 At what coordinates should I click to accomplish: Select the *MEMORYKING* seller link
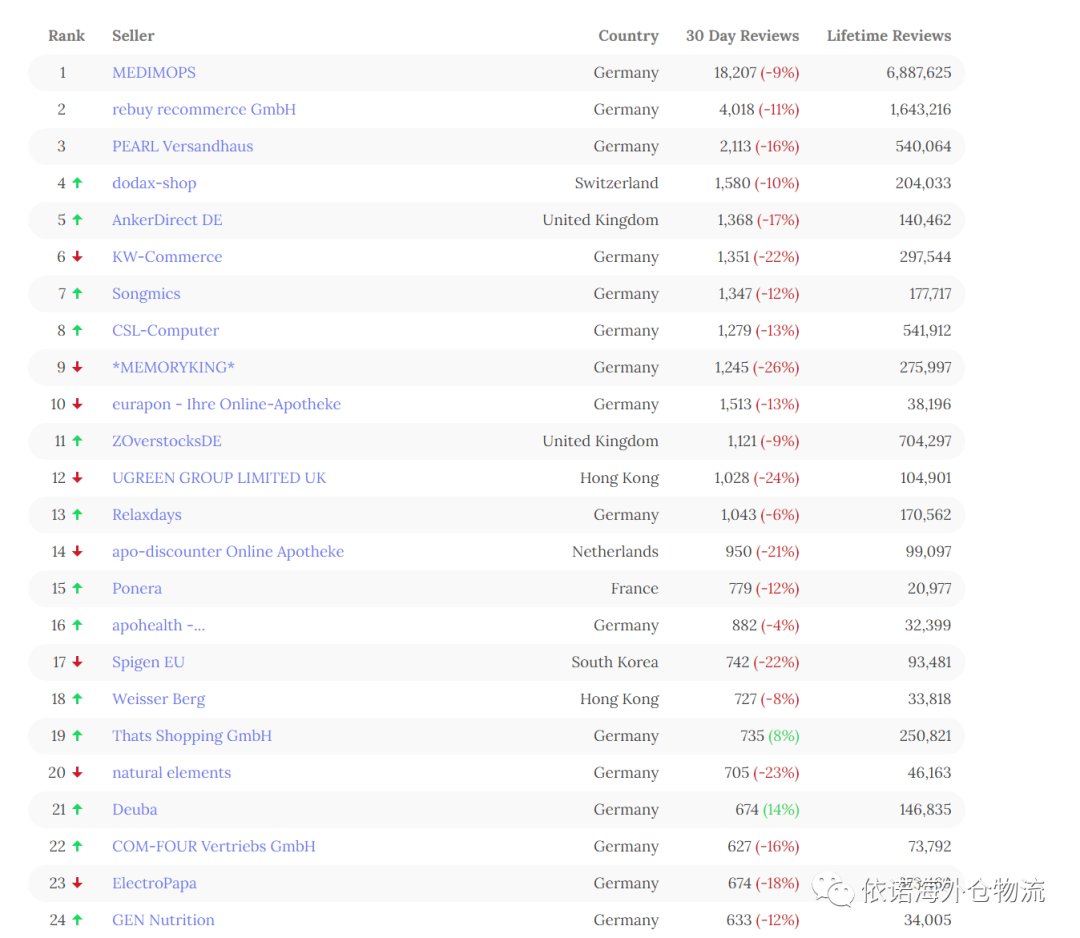[174, 367]
